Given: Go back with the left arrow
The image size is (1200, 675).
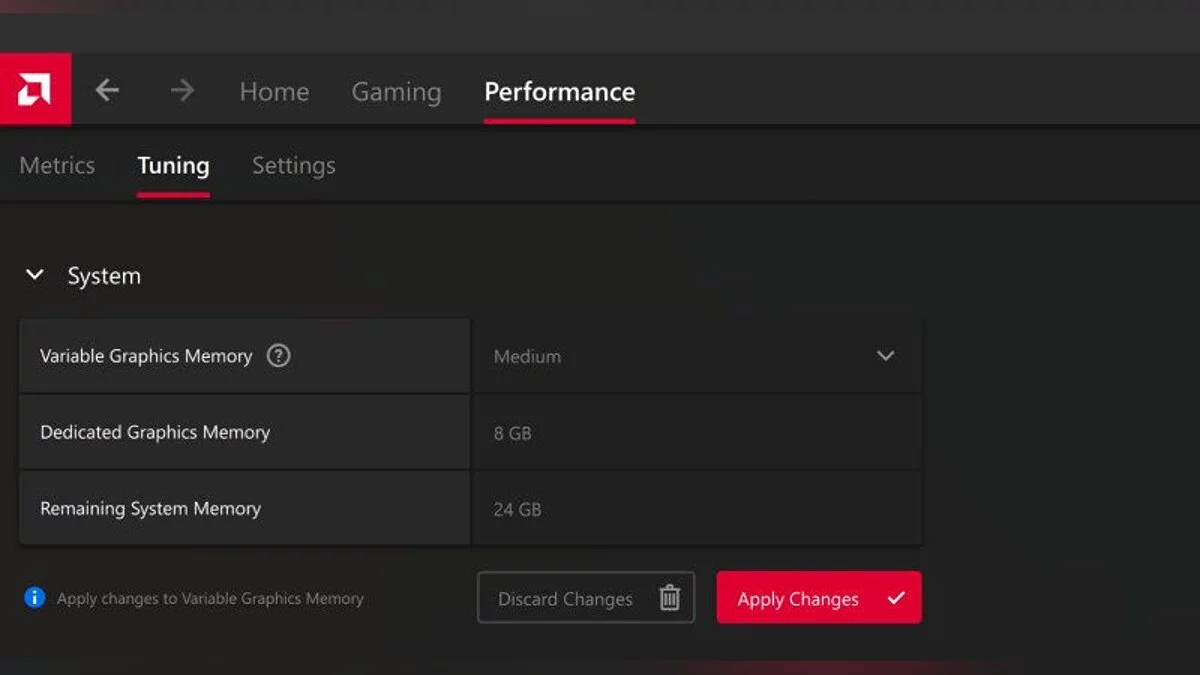Looking at the screenshot, I should tap(107, 91).
